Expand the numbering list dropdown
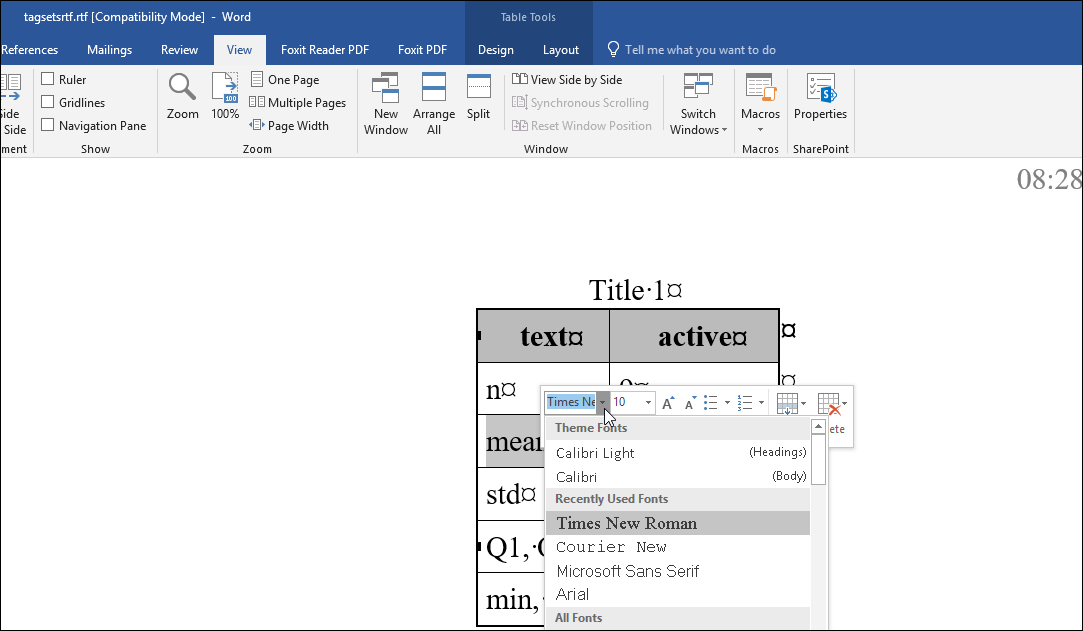 [x=762, y=402]
